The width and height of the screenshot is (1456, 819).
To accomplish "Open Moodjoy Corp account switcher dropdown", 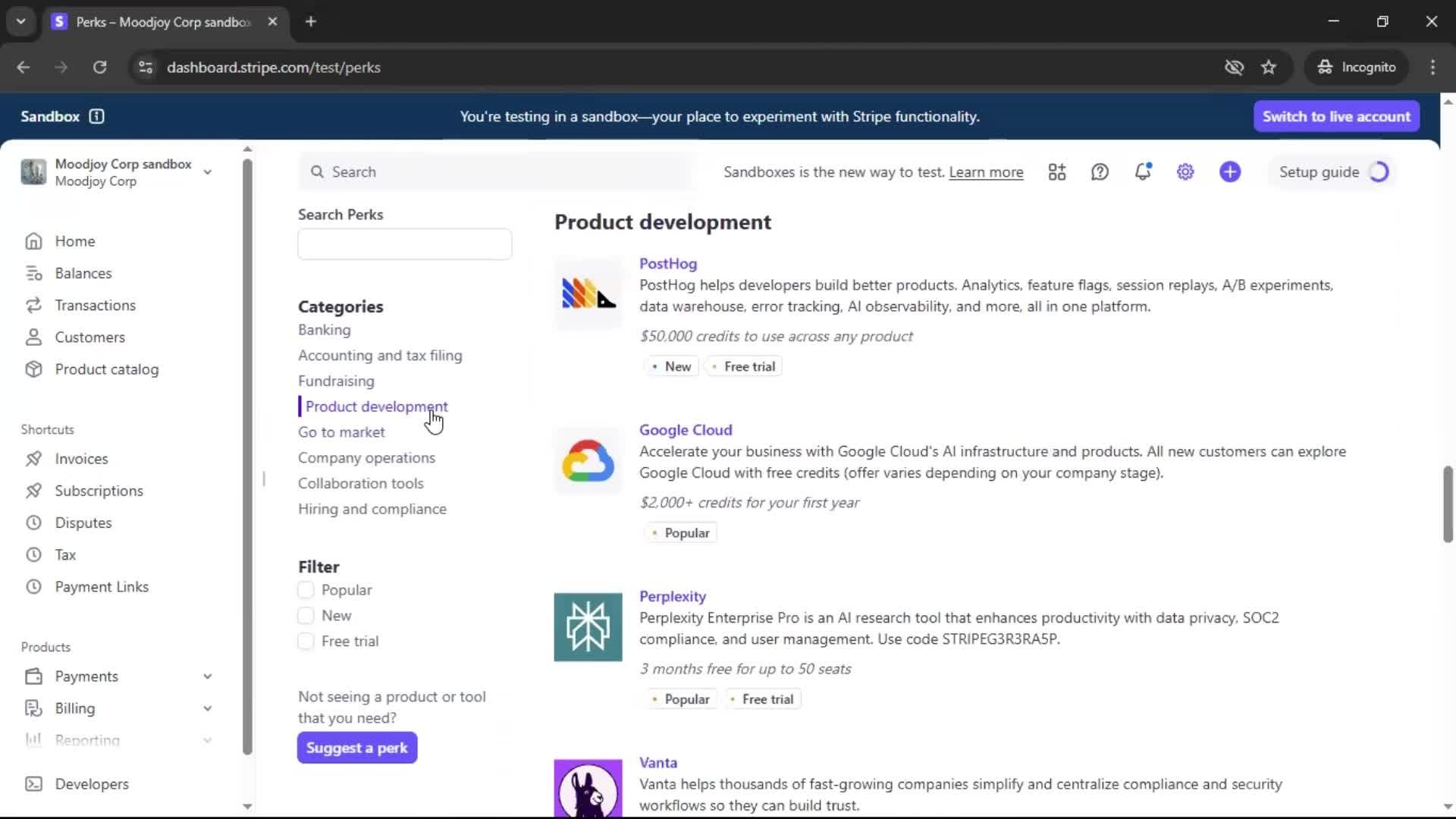I will pos(207,172).
